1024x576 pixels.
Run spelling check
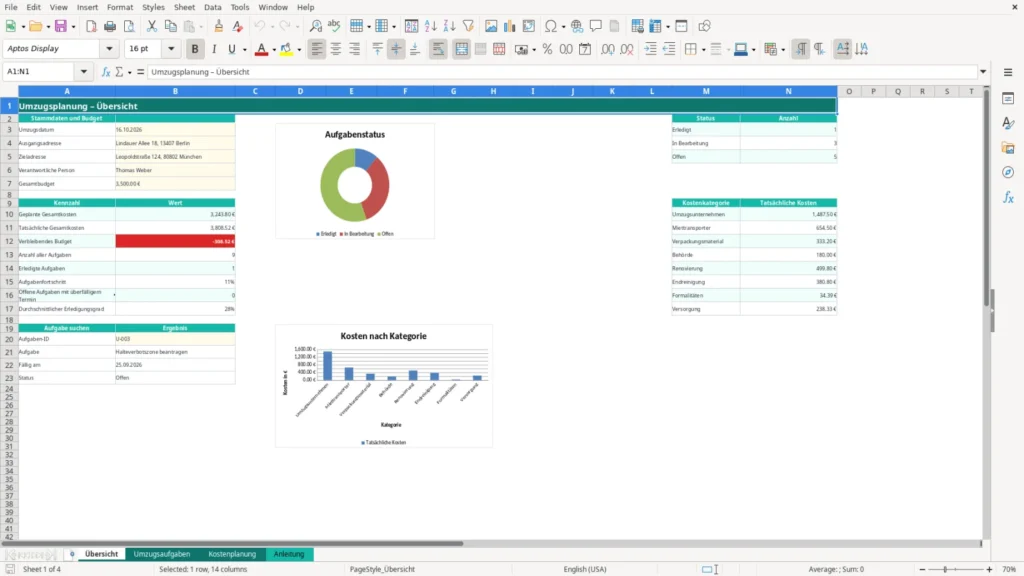point(334,26)
